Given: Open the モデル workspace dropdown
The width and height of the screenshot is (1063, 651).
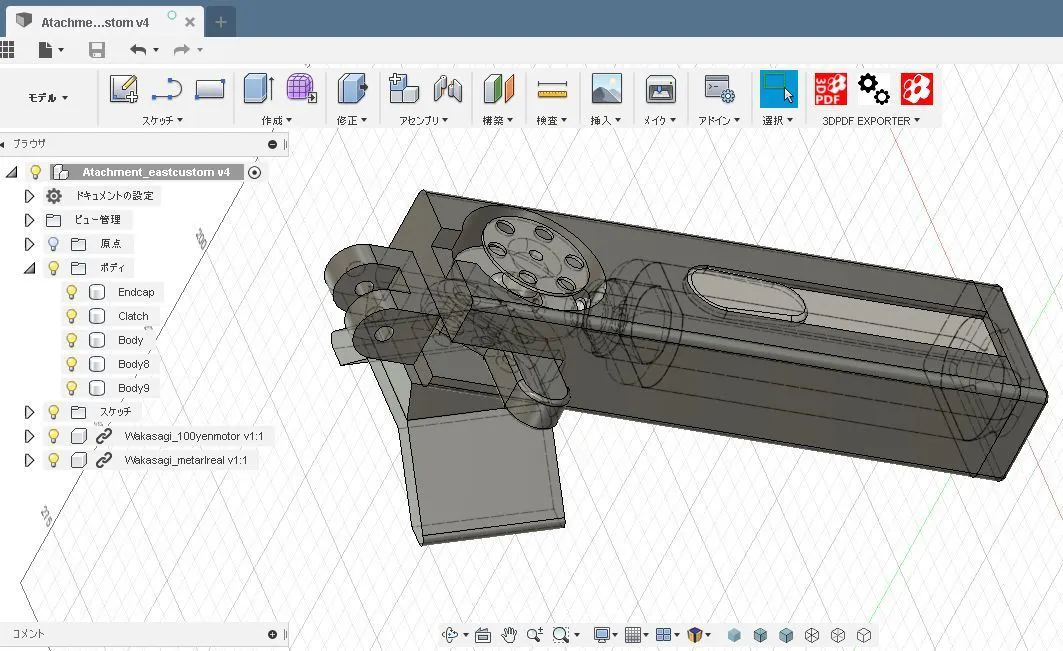Looking at the screenshot, I should pos(48,98).
